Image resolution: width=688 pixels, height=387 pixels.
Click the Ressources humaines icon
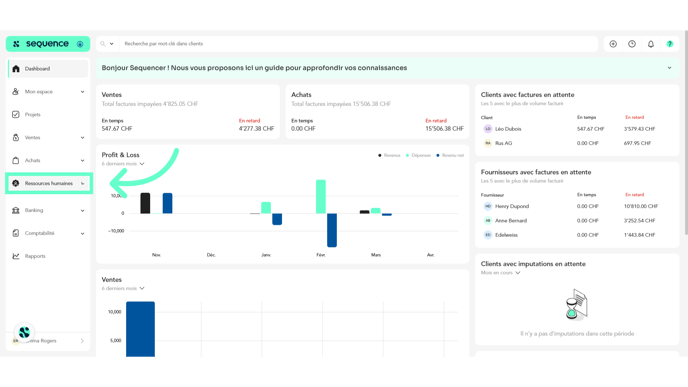click(x=16, y=183)
